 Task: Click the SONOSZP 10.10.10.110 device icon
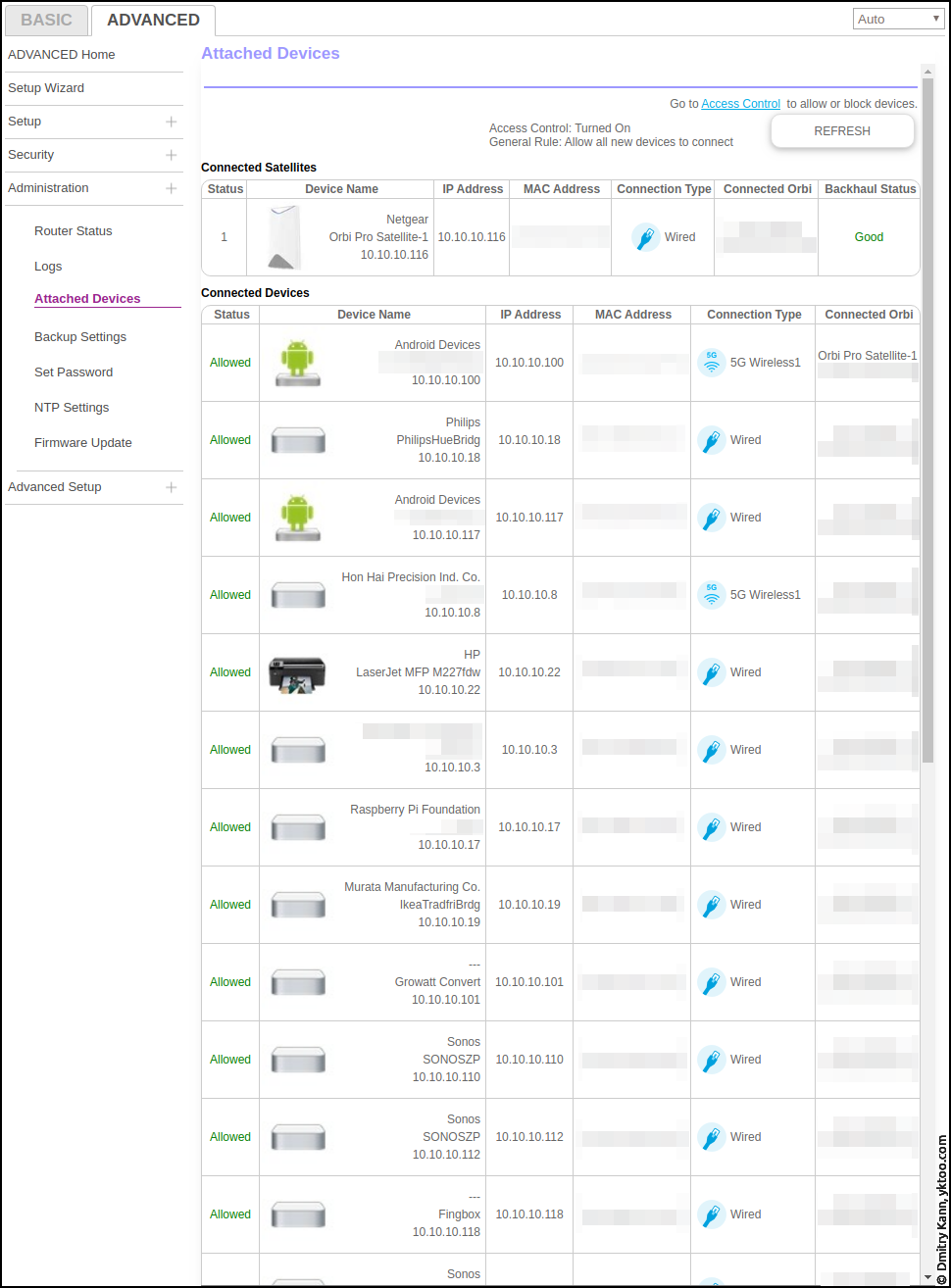pyautogui.click(x=297, y=1060)
